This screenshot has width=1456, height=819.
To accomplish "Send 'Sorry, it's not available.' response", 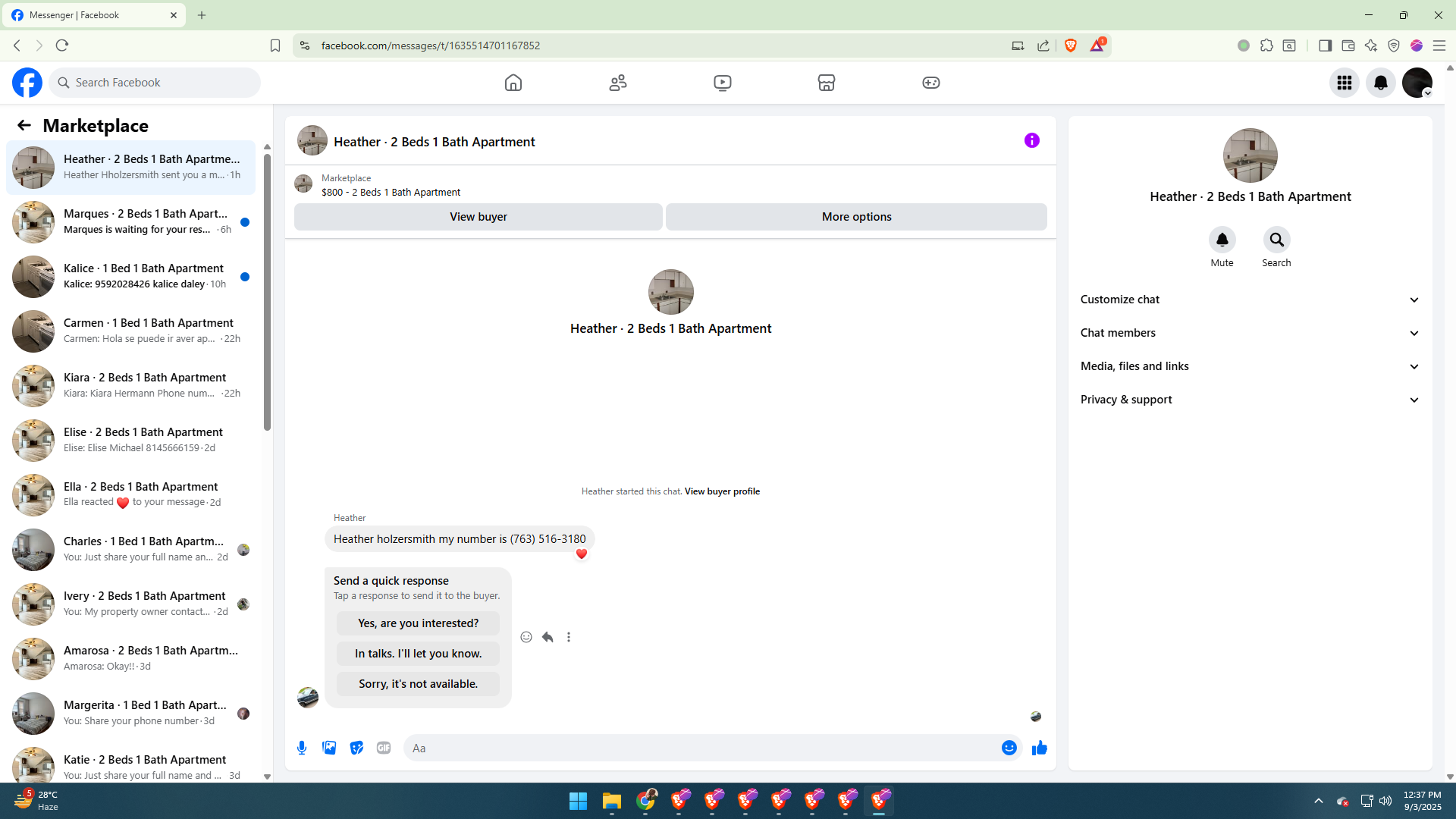I will point(419,684).
